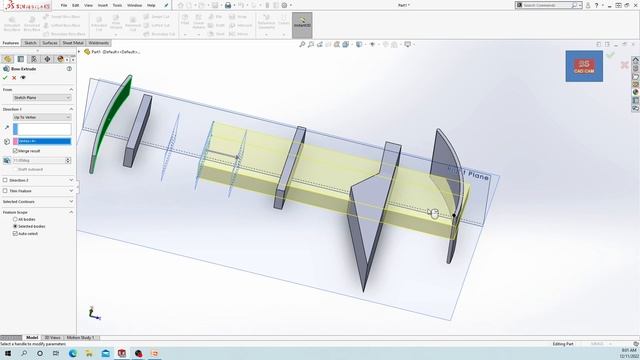Toggle detailed preview eye icon in PropertyManager
640x360 pixels.
(23, 78)
